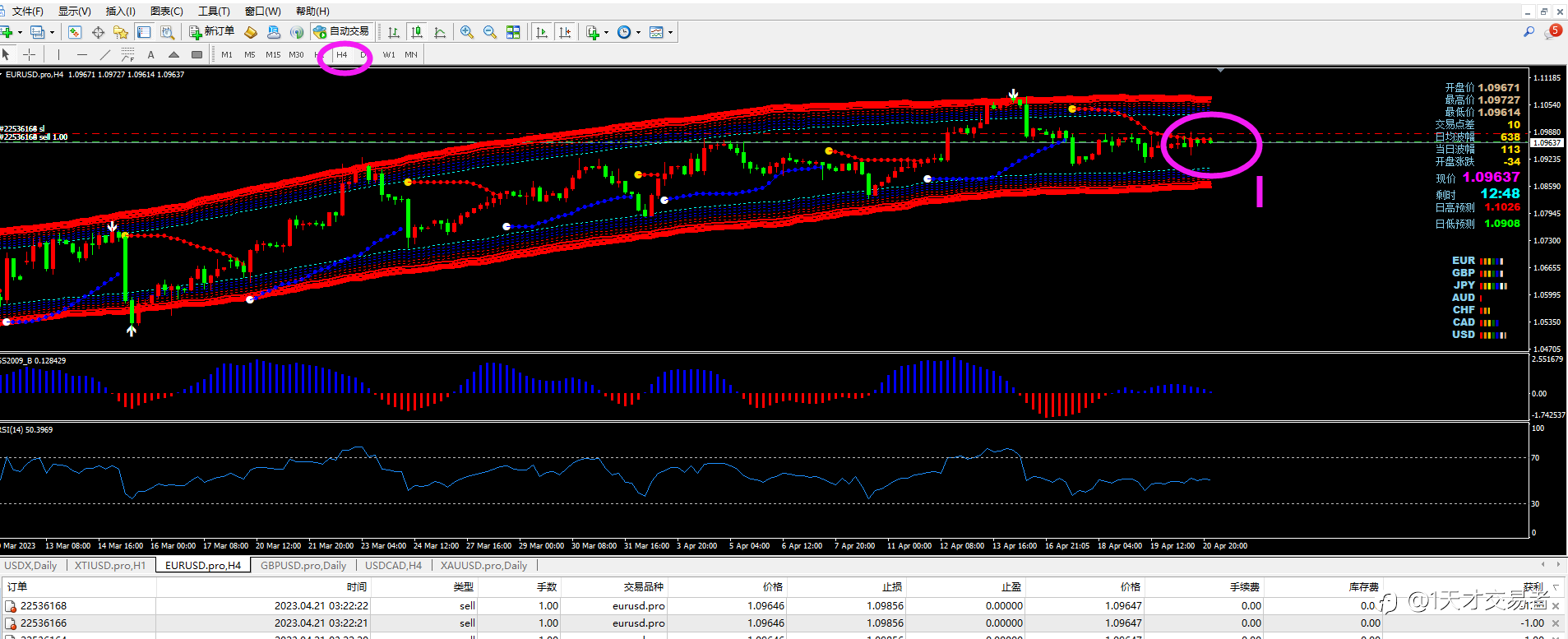Open the 显示(V) menu

(x=75, y=11)
